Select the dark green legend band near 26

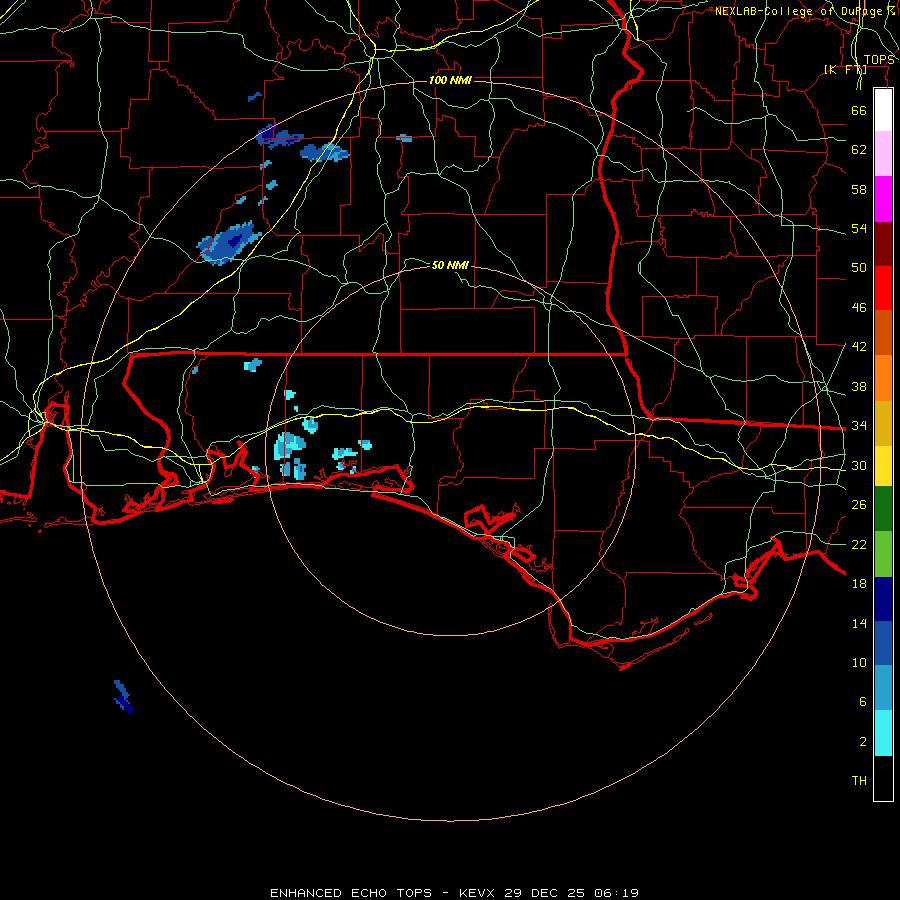[x=883, y=509]
